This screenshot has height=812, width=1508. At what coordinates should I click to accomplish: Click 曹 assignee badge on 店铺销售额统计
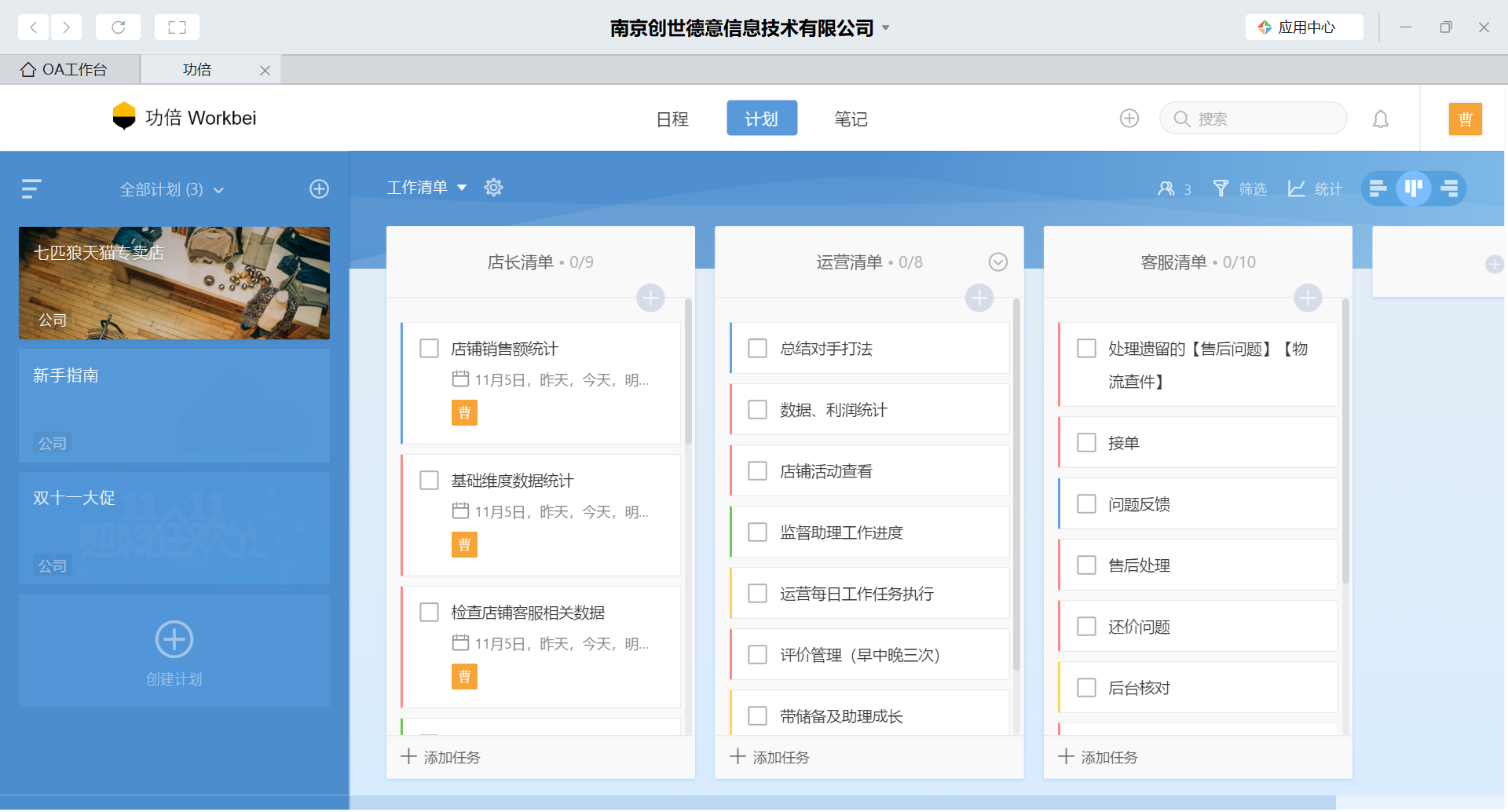pos(464,413)
